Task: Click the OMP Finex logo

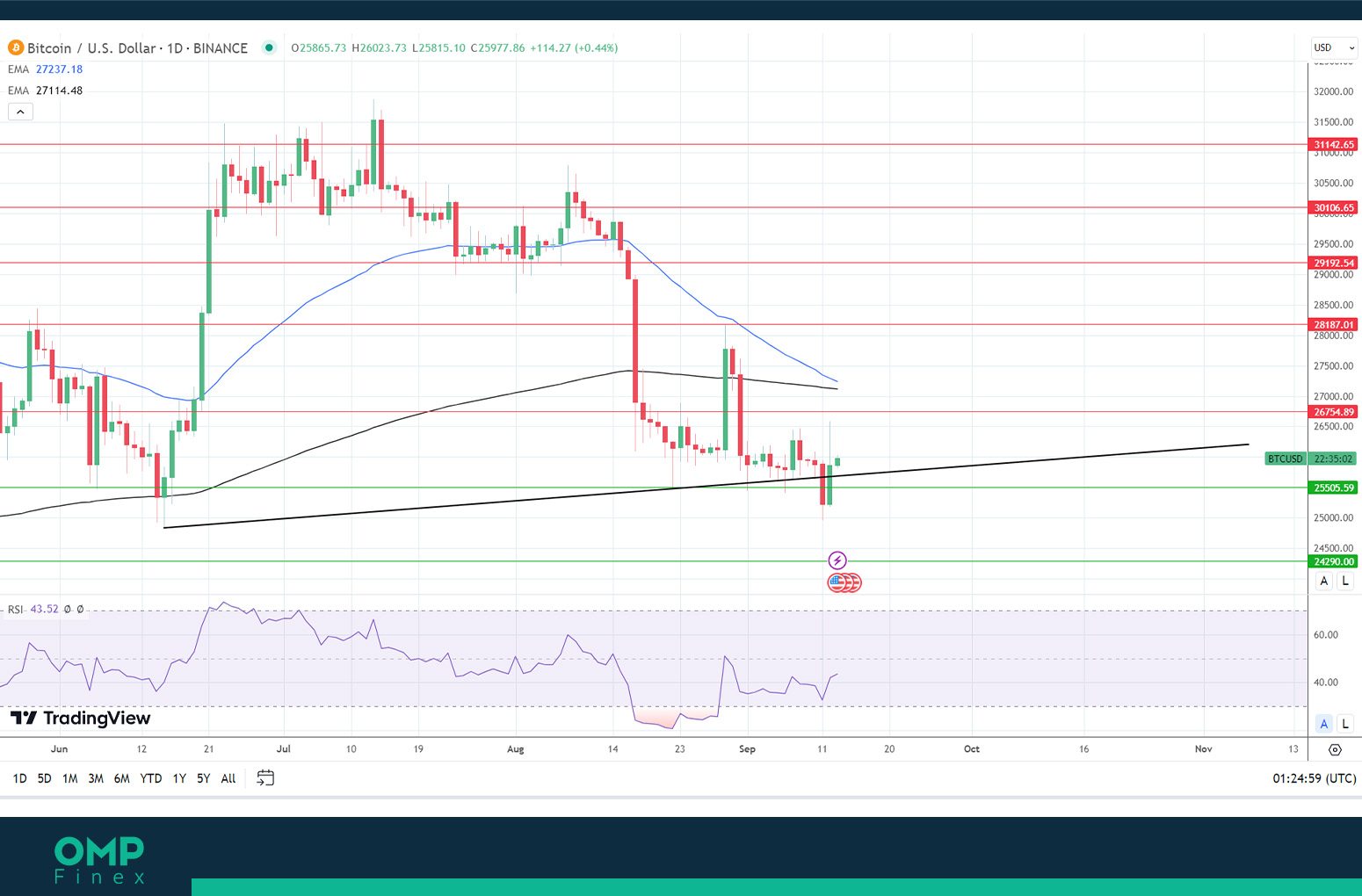Action: [x=99, y=860]
